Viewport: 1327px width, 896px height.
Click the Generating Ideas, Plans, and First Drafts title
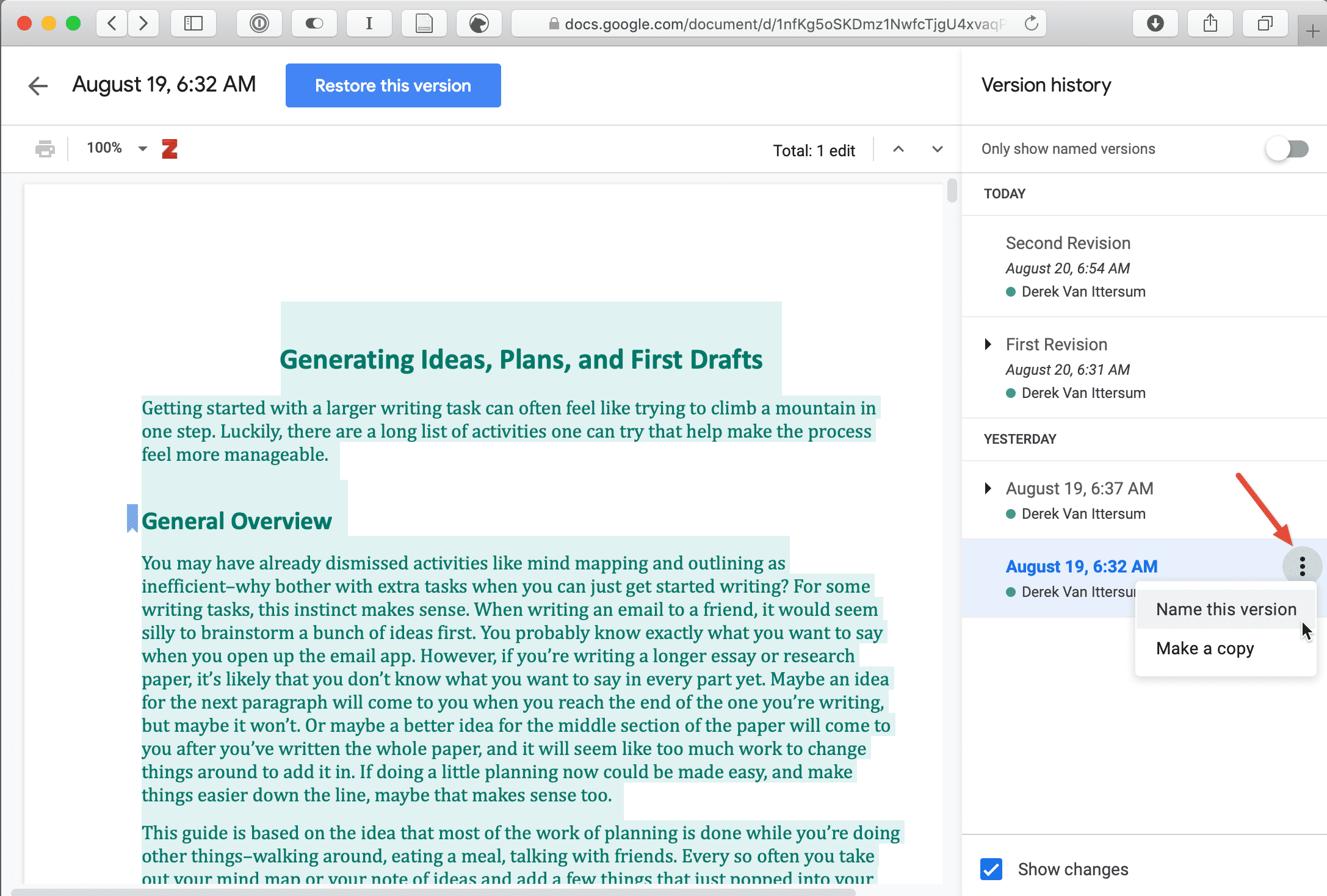click(521, 359)
